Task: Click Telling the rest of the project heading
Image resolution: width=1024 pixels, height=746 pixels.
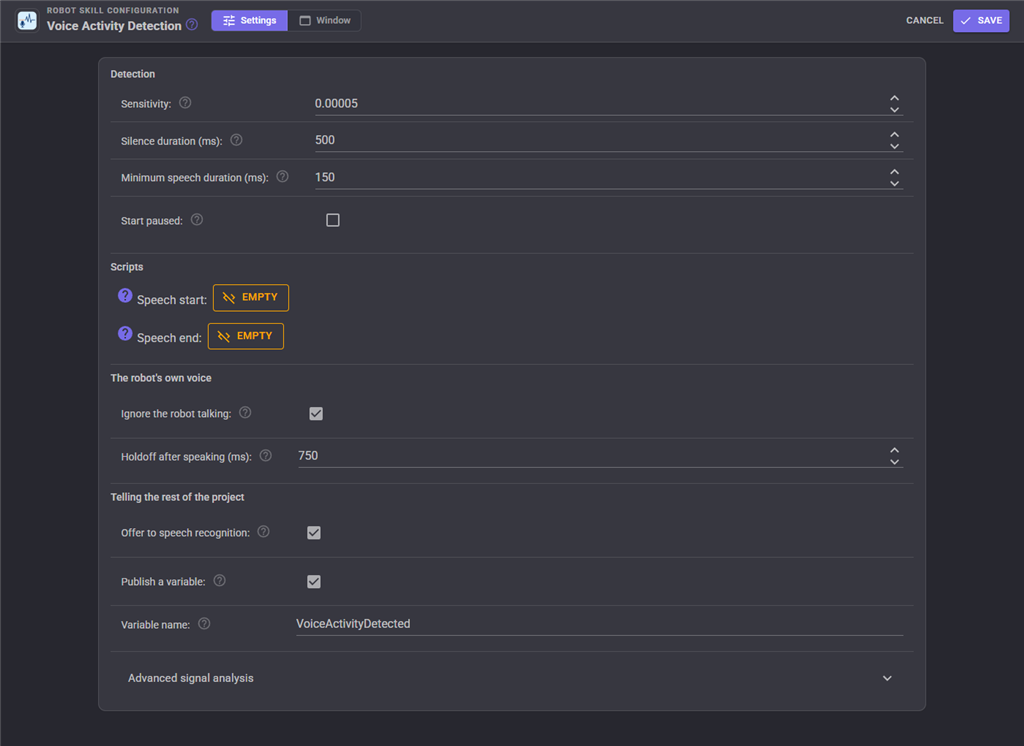Action: click(177, 497)
